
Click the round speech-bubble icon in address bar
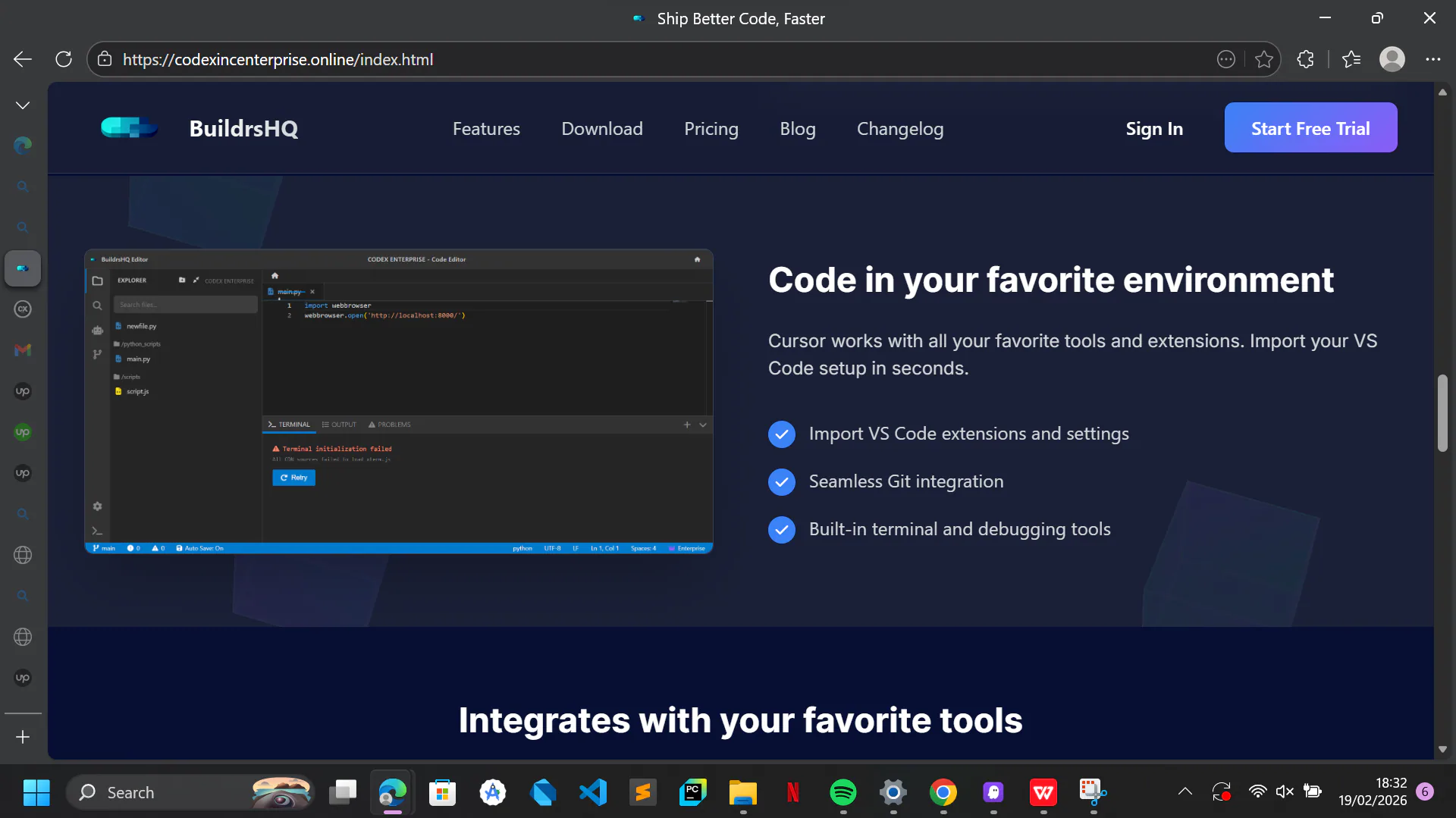[x=1226, y=59]
